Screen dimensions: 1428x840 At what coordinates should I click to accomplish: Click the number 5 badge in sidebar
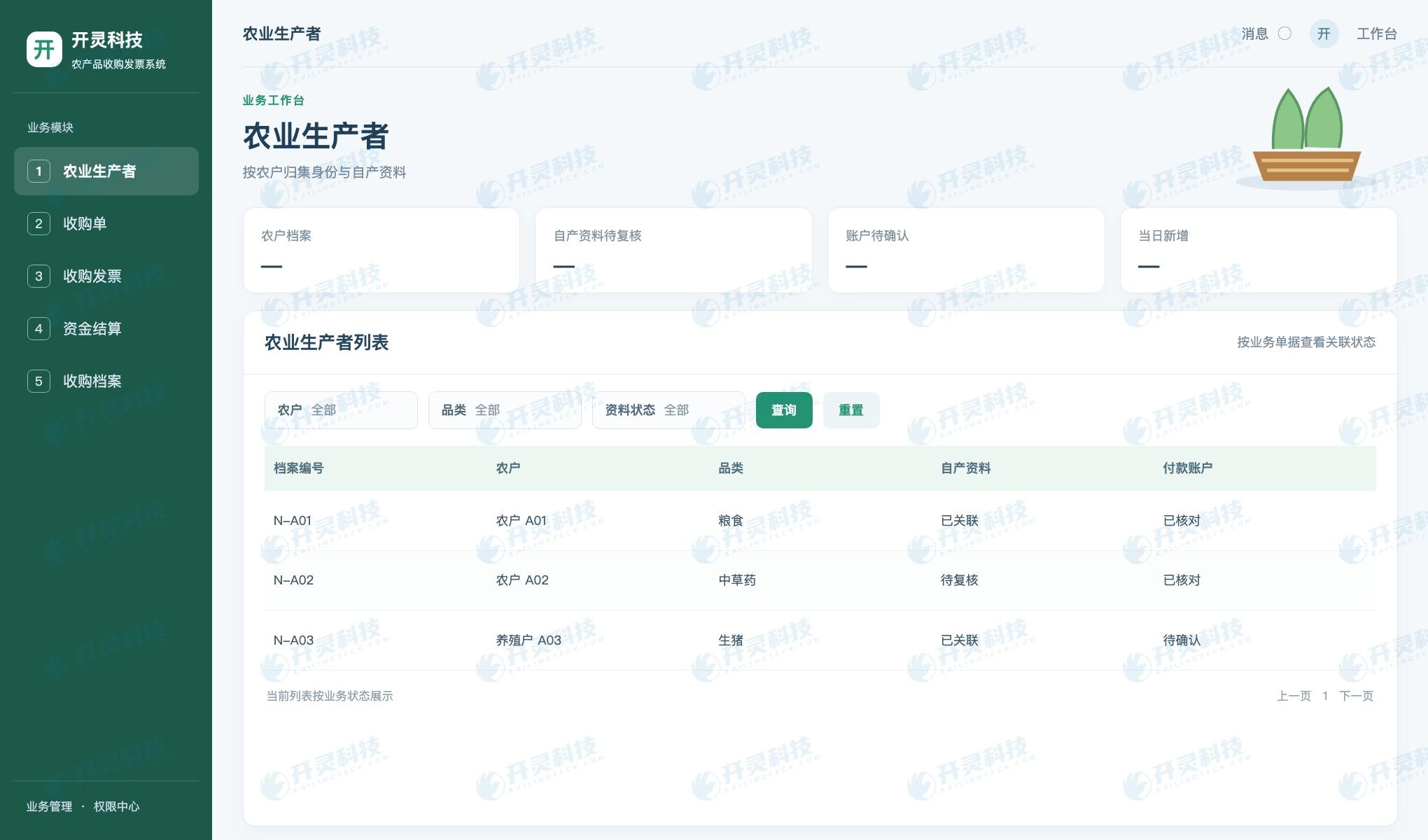38,381
